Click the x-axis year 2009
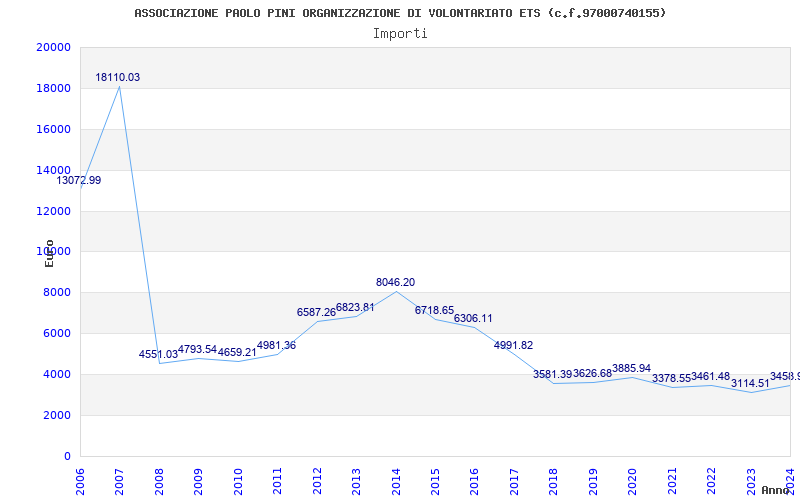This screenshot has height=500, width=800. (x=198, y=481)
